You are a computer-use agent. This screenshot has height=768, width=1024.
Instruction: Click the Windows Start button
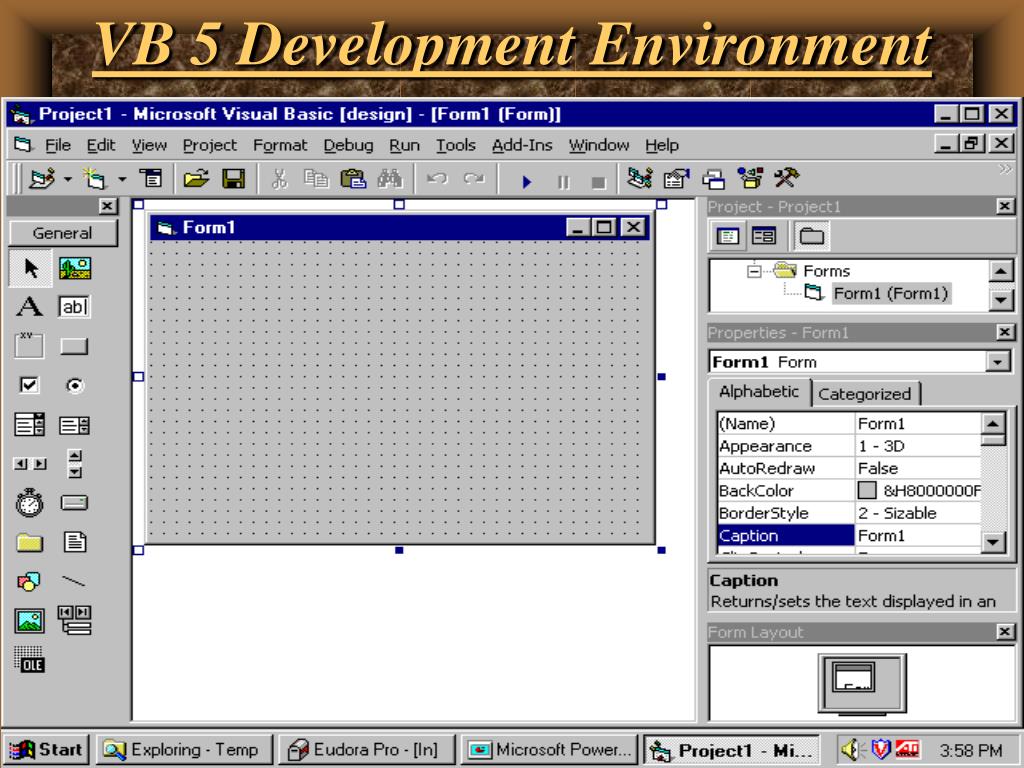(46, 749)
